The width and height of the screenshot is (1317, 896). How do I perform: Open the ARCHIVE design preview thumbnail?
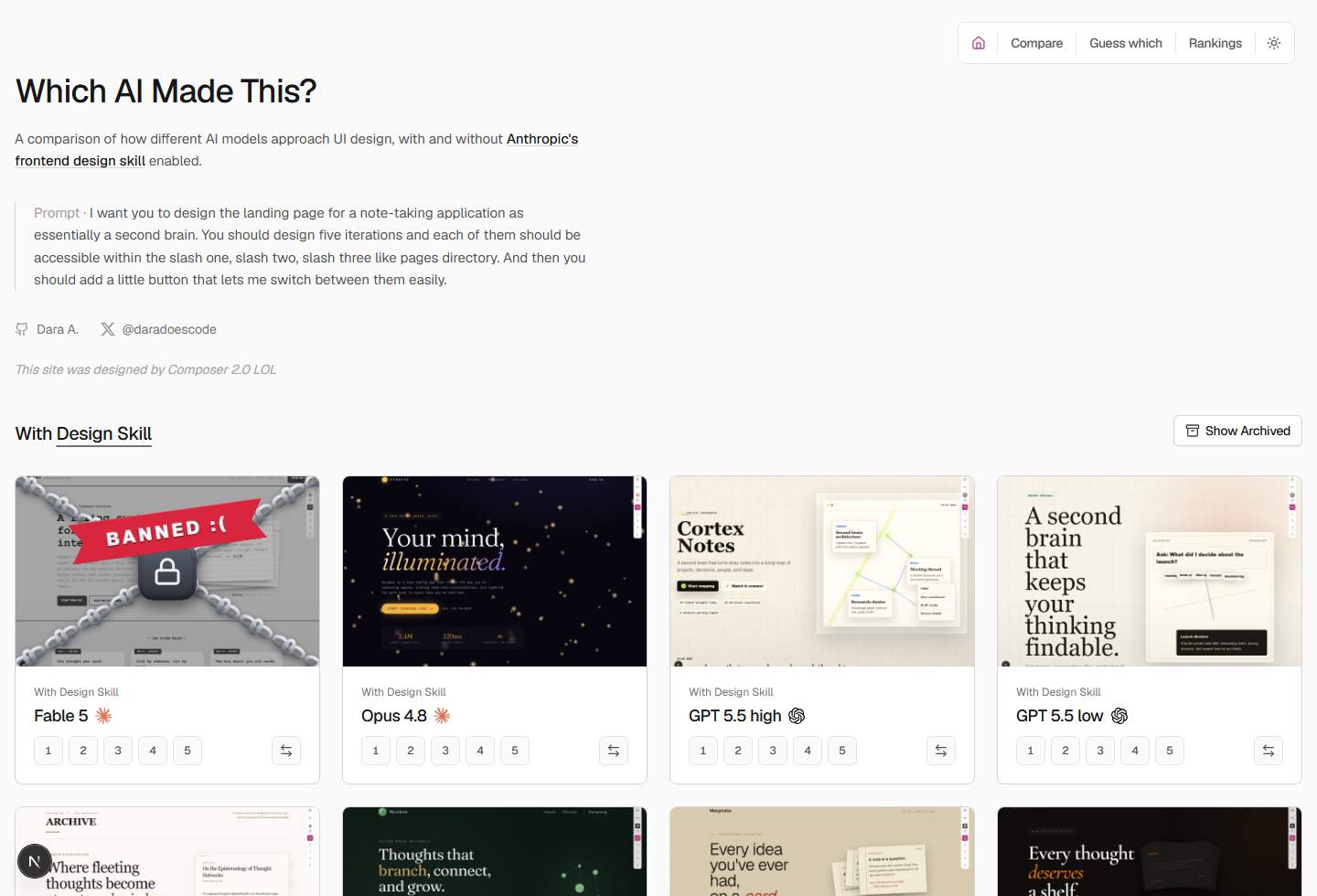click(167, 851)
